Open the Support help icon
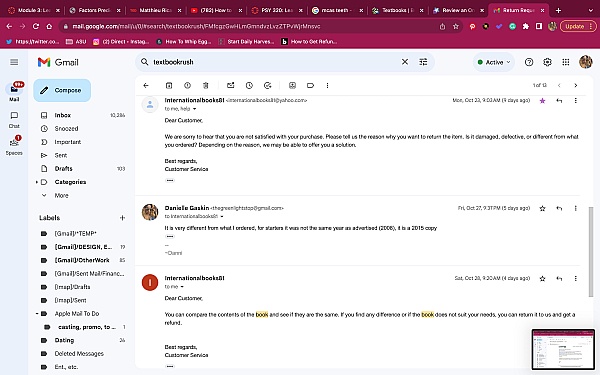Screen dimensions: 600x375 click(x=529, y=62)
